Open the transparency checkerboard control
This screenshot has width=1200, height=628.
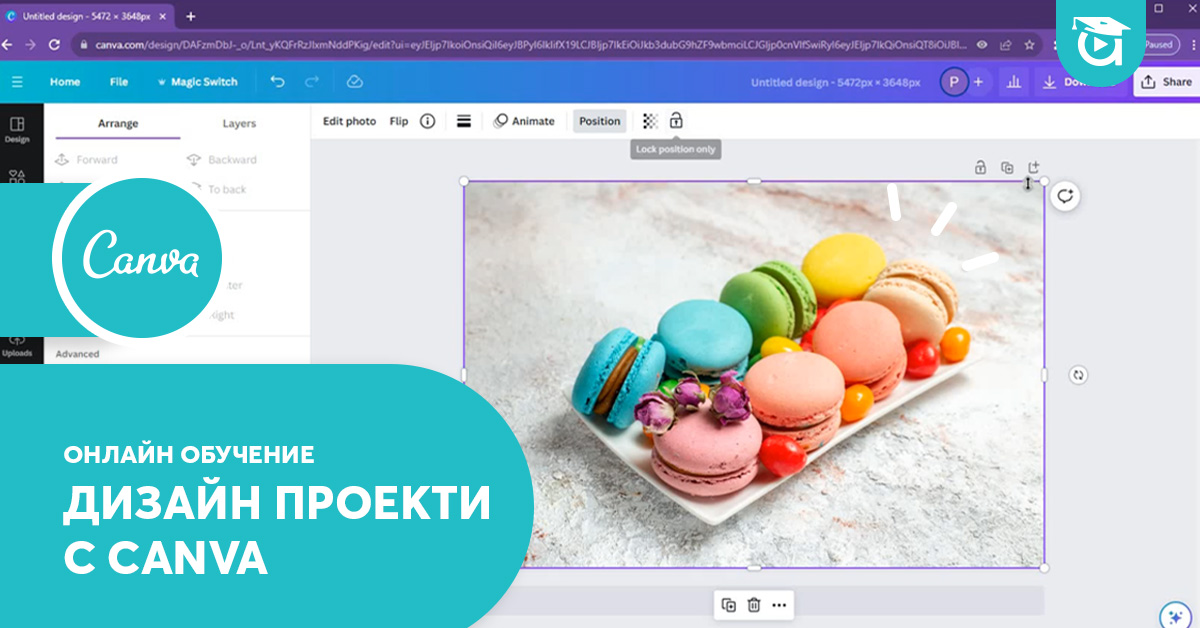(x=651, y=121)
